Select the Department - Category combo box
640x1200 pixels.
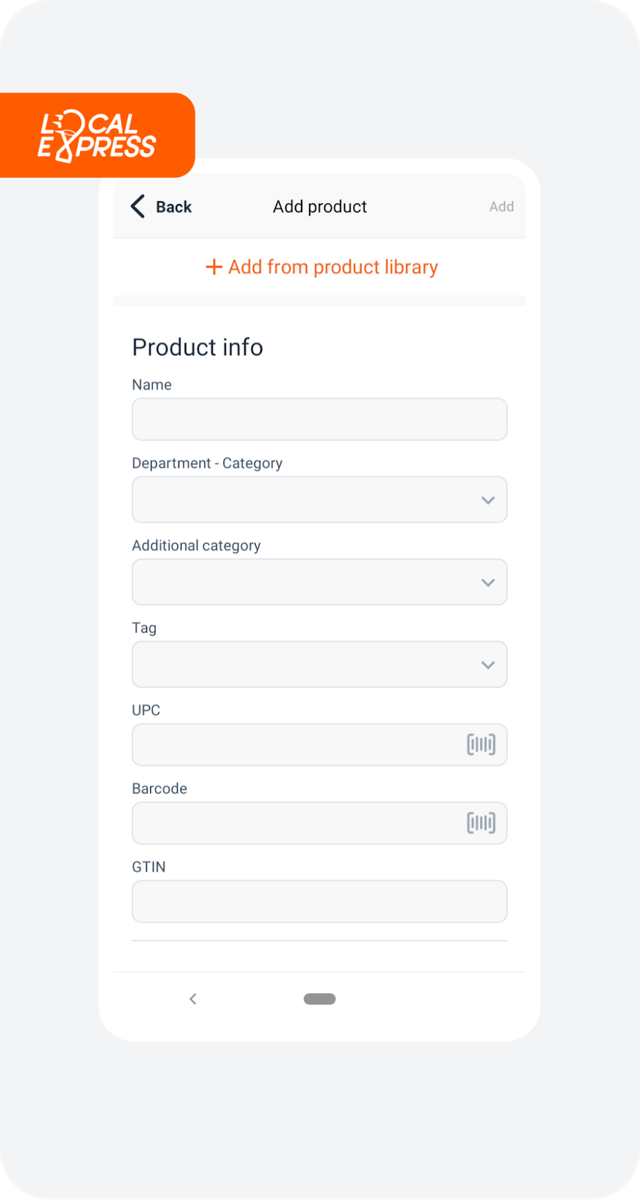[319, 499]
